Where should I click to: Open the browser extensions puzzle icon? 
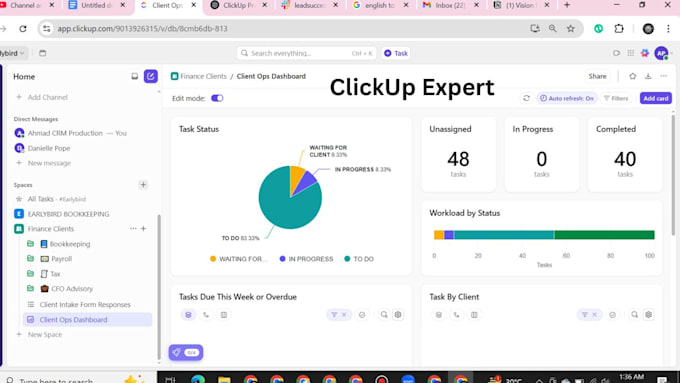click(619, 29)
